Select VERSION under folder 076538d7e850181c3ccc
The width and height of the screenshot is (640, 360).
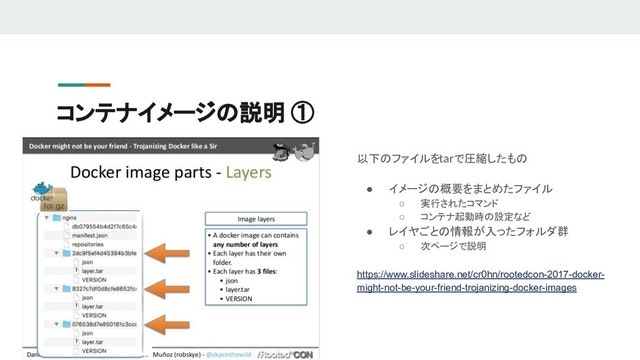[x=94, y=351]
